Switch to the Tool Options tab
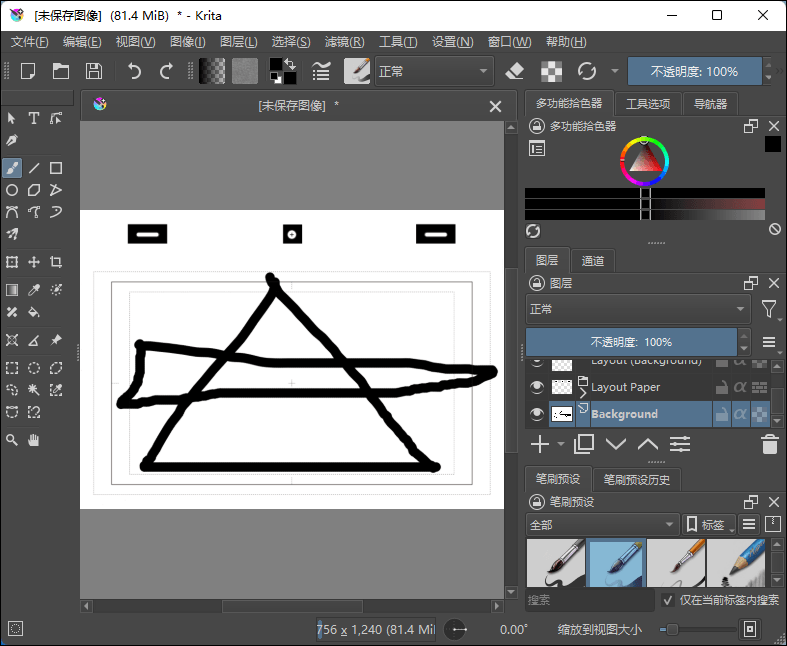This screenshot has width=787, height=646. [648, 104]
